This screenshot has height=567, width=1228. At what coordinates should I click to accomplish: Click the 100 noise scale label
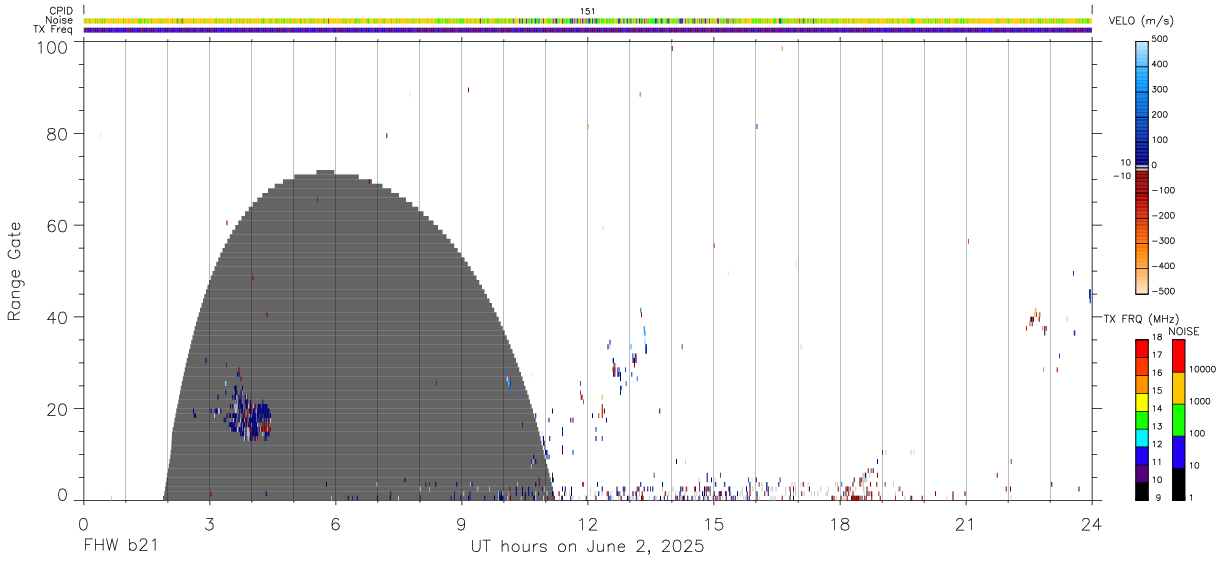(1198, 433)
